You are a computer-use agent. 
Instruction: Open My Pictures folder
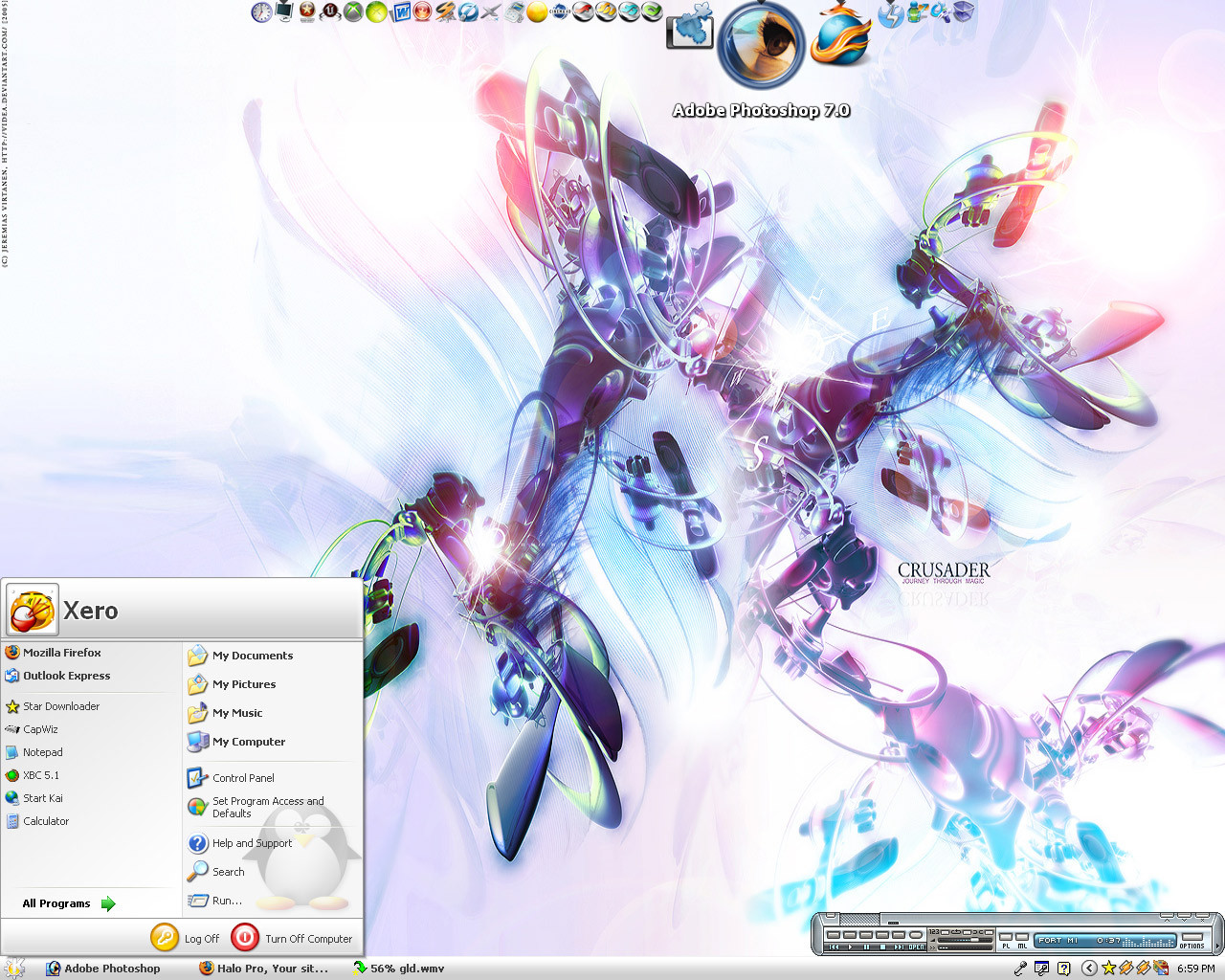[232, 684]
